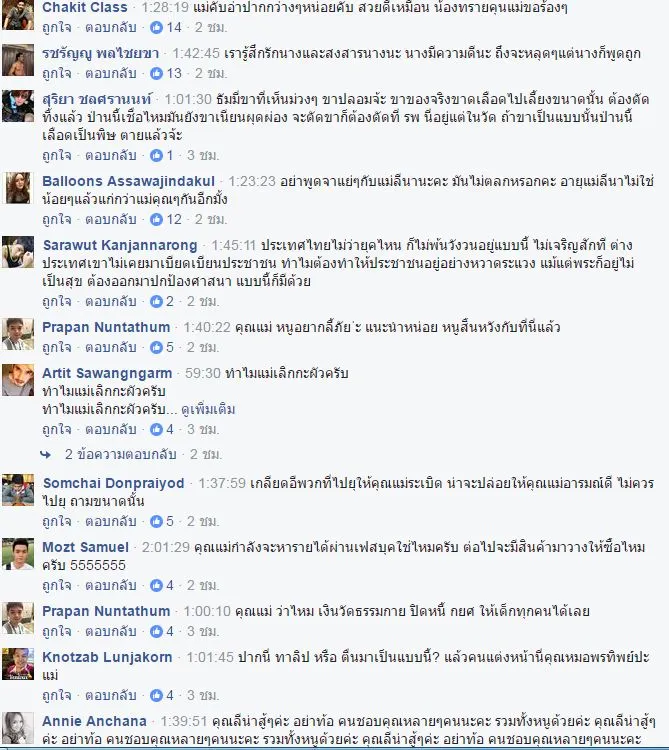Click the like thumb icon showing 13
Viewport: 669px width, 750px height.
pos(156,73)
